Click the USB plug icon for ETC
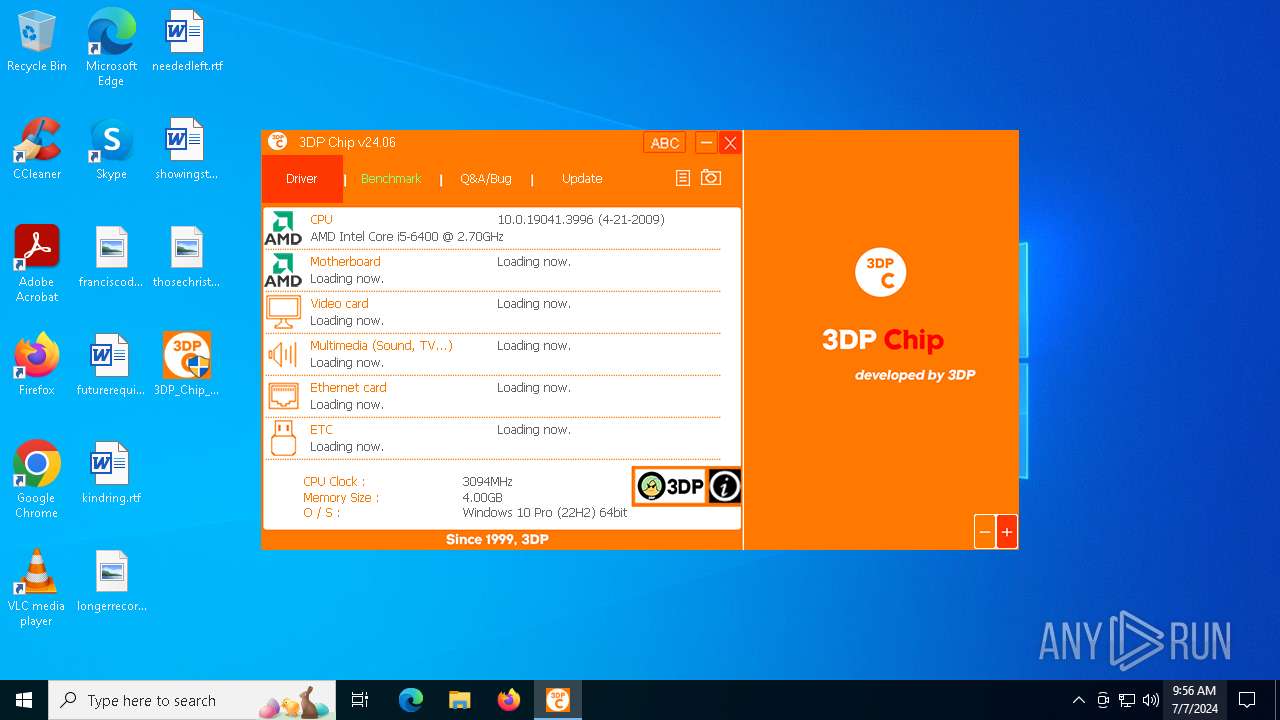 (x=283, y=438)
